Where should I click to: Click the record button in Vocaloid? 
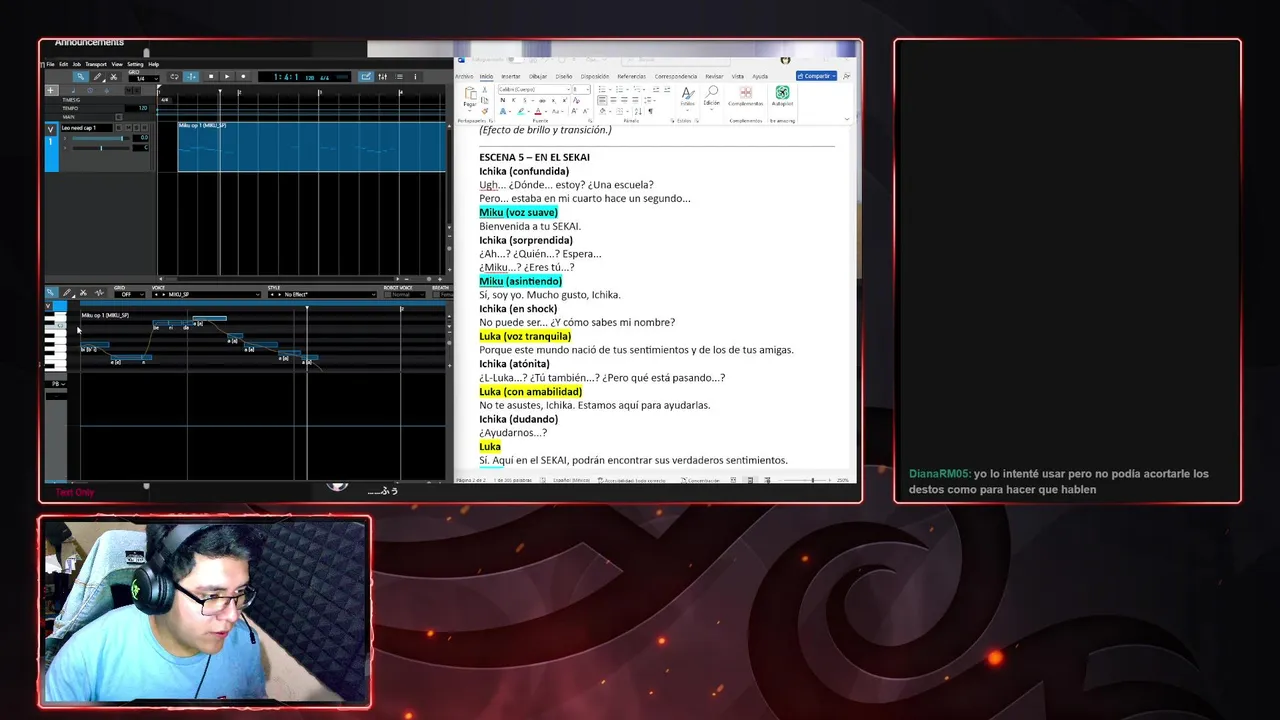243,77
